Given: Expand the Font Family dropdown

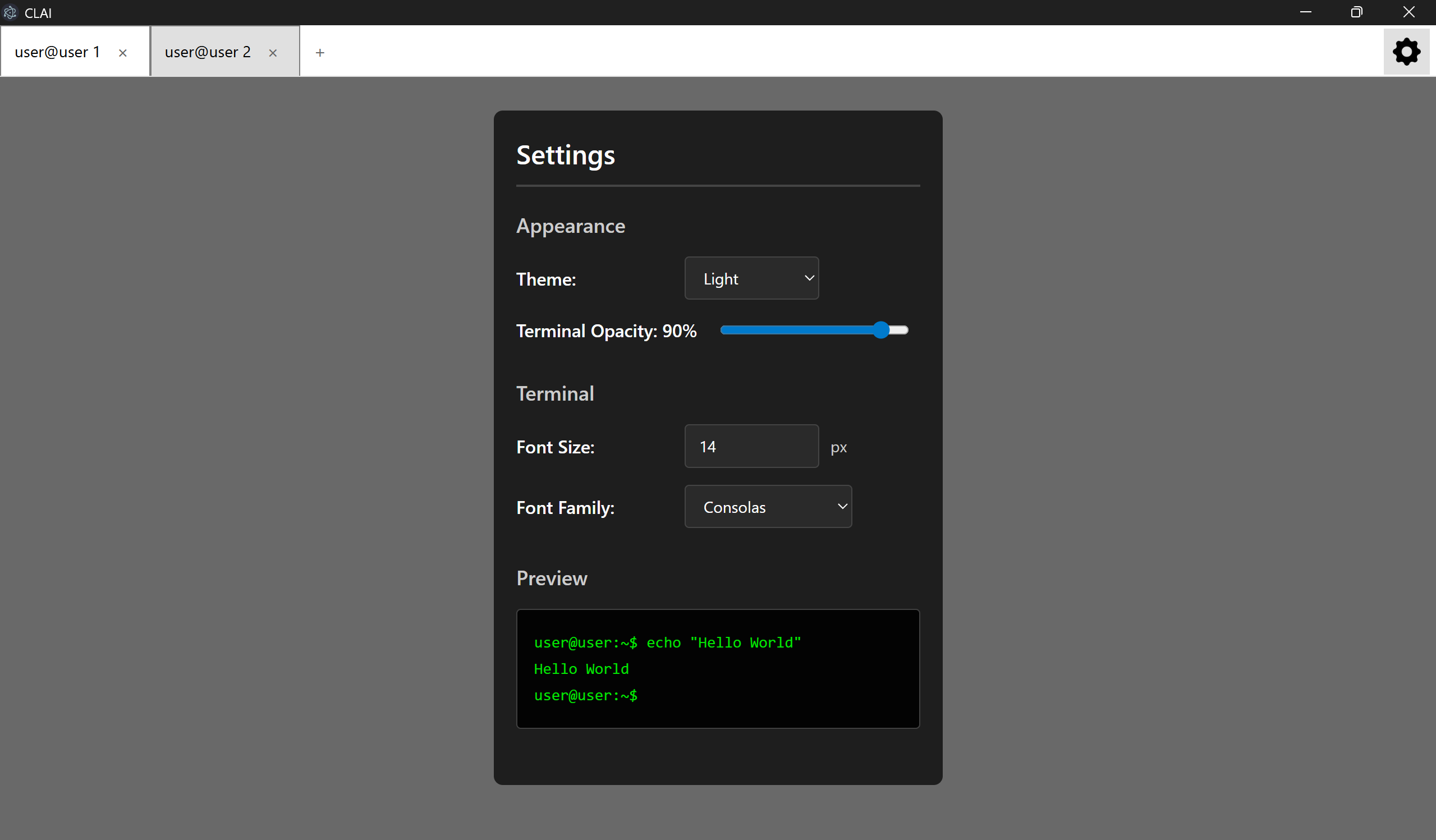Looking at the screenshot, I should pos(768,507).
